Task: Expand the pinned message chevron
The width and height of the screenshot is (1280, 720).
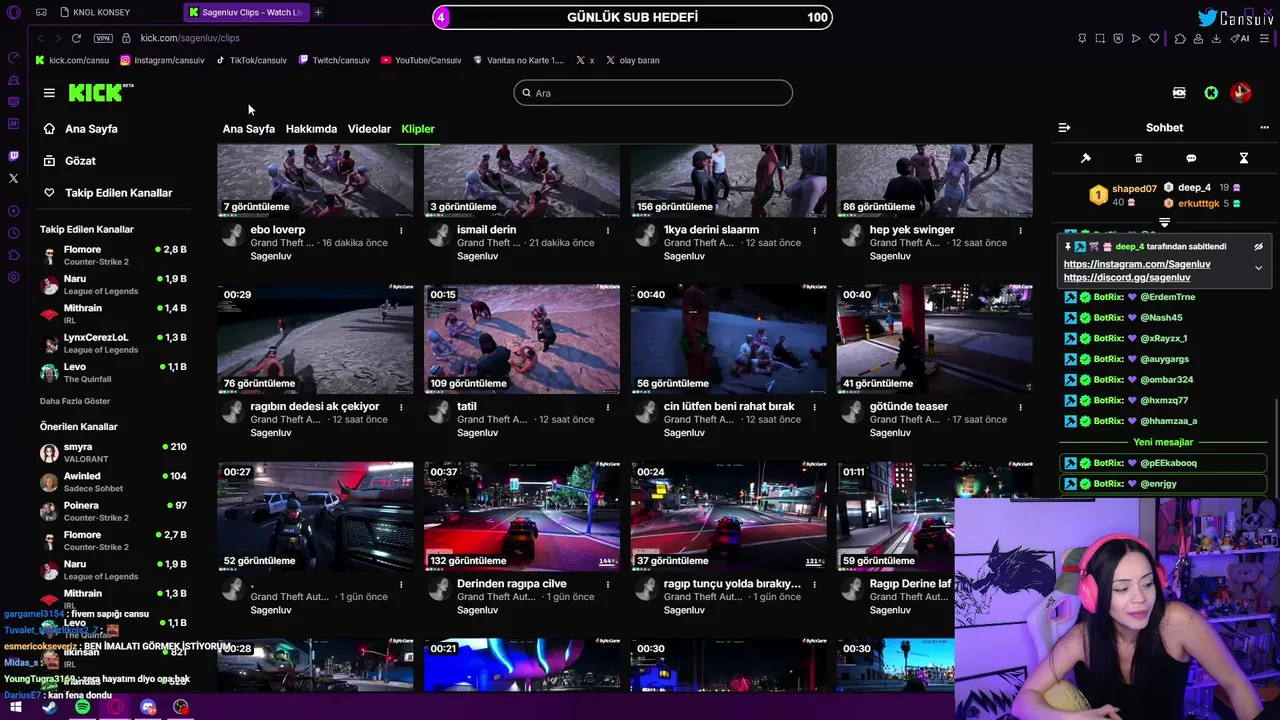Action: (1258, 268)
